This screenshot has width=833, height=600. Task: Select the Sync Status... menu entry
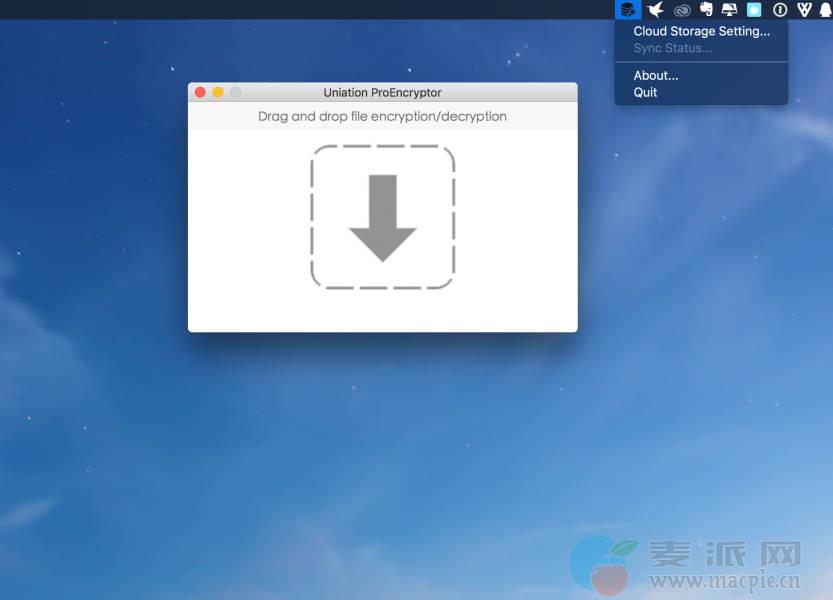point(672,48)
